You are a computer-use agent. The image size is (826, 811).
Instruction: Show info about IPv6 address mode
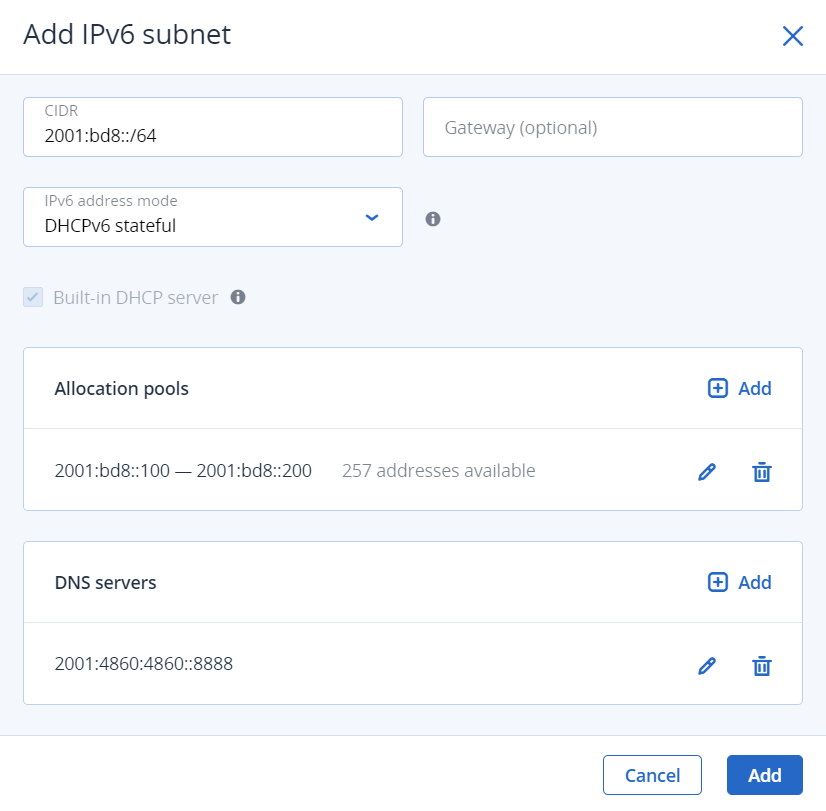[433, 218]
